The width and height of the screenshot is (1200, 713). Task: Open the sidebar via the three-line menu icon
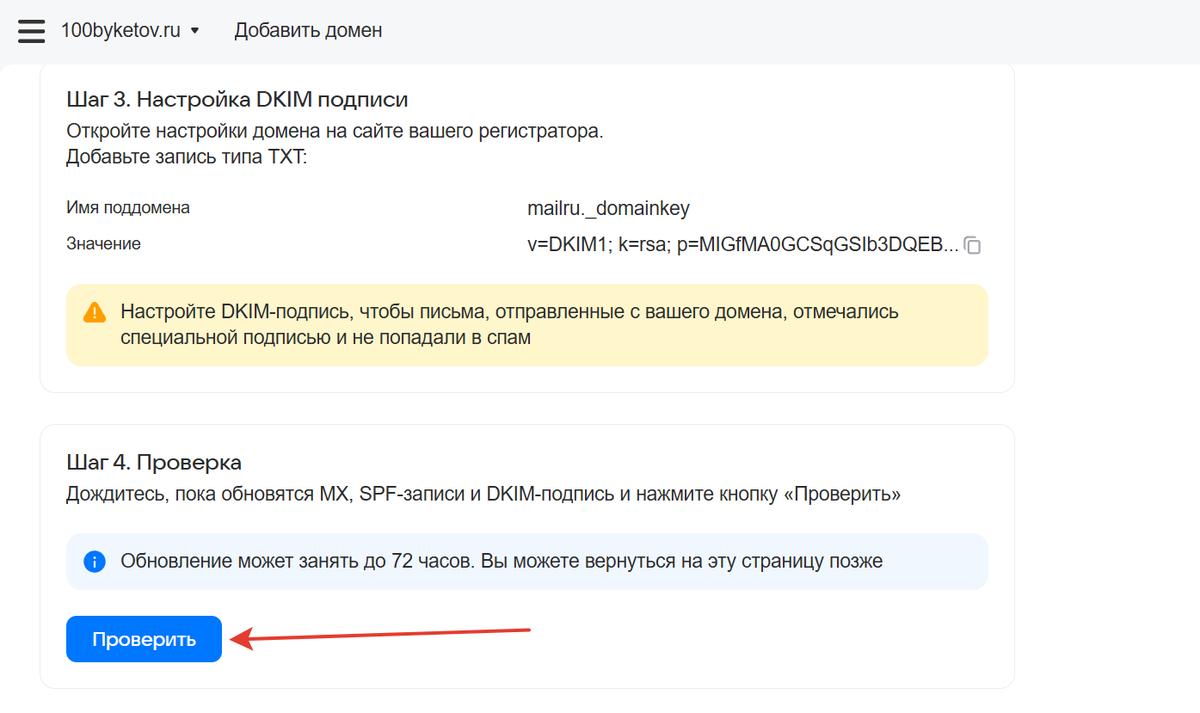(31, 30)
